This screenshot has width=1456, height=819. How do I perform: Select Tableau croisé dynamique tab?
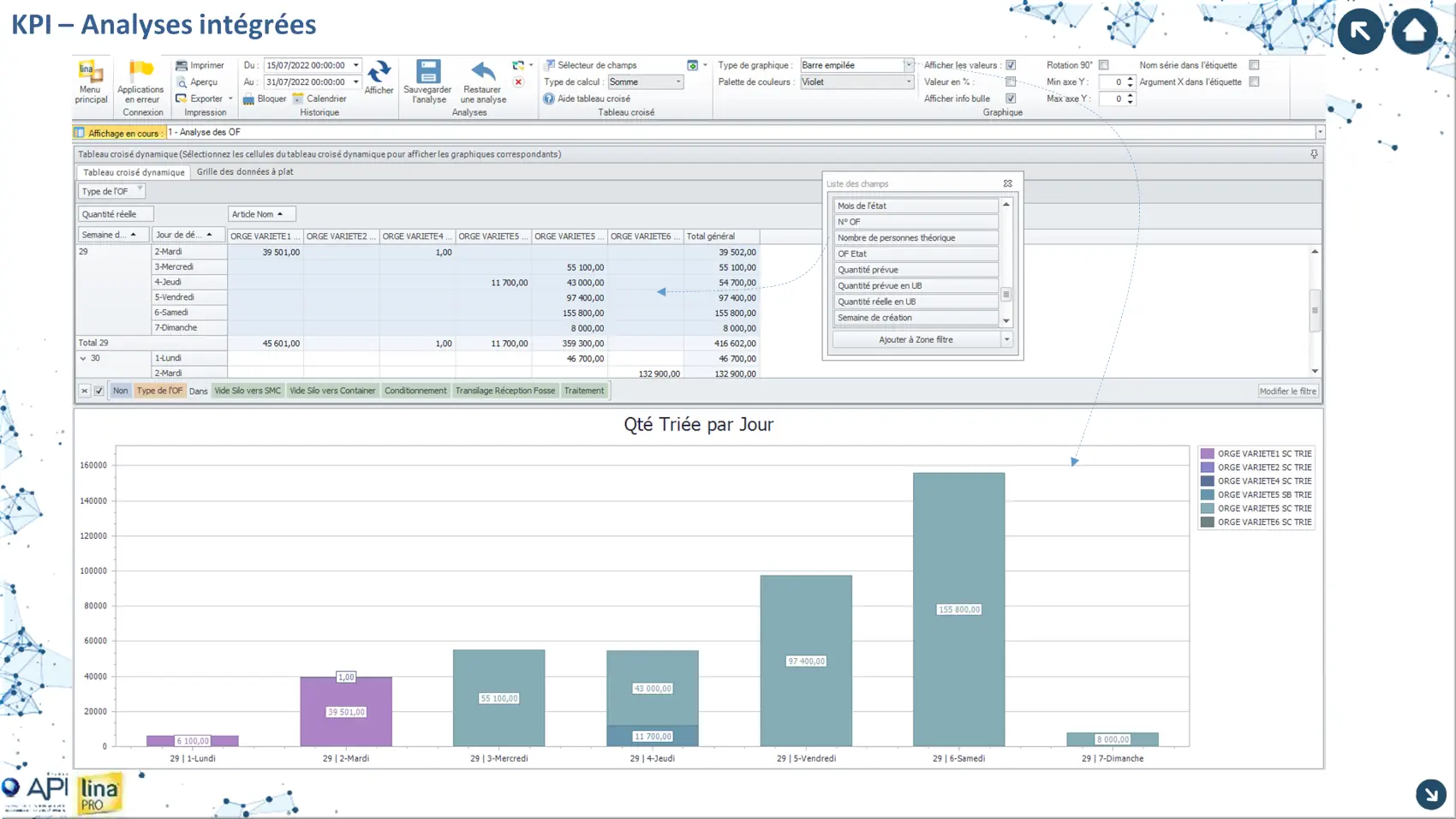click(x=134, y=172)
